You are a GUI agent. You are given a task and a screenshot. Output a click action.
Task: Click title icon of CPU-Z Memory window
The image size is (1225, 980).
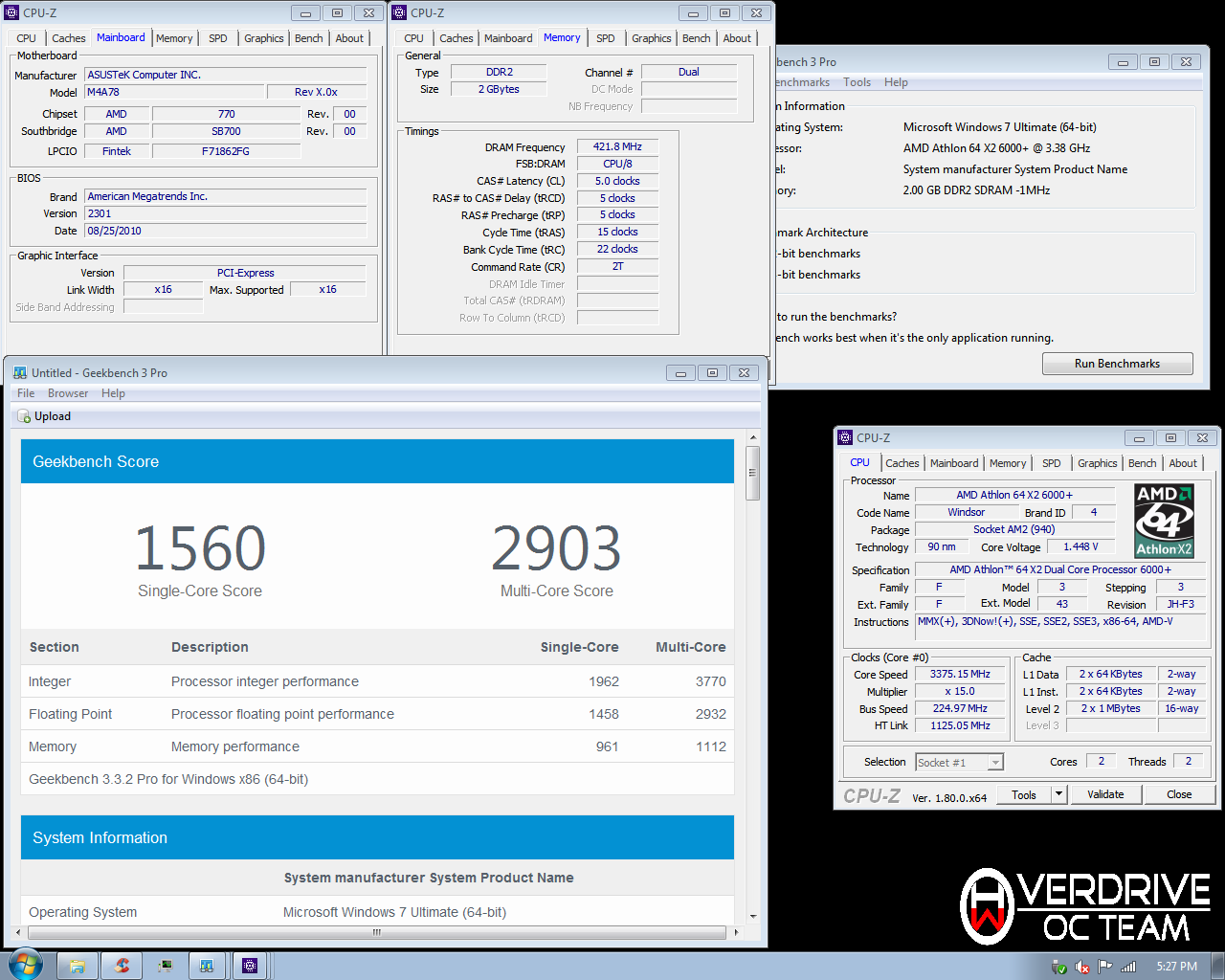[399, 12]
